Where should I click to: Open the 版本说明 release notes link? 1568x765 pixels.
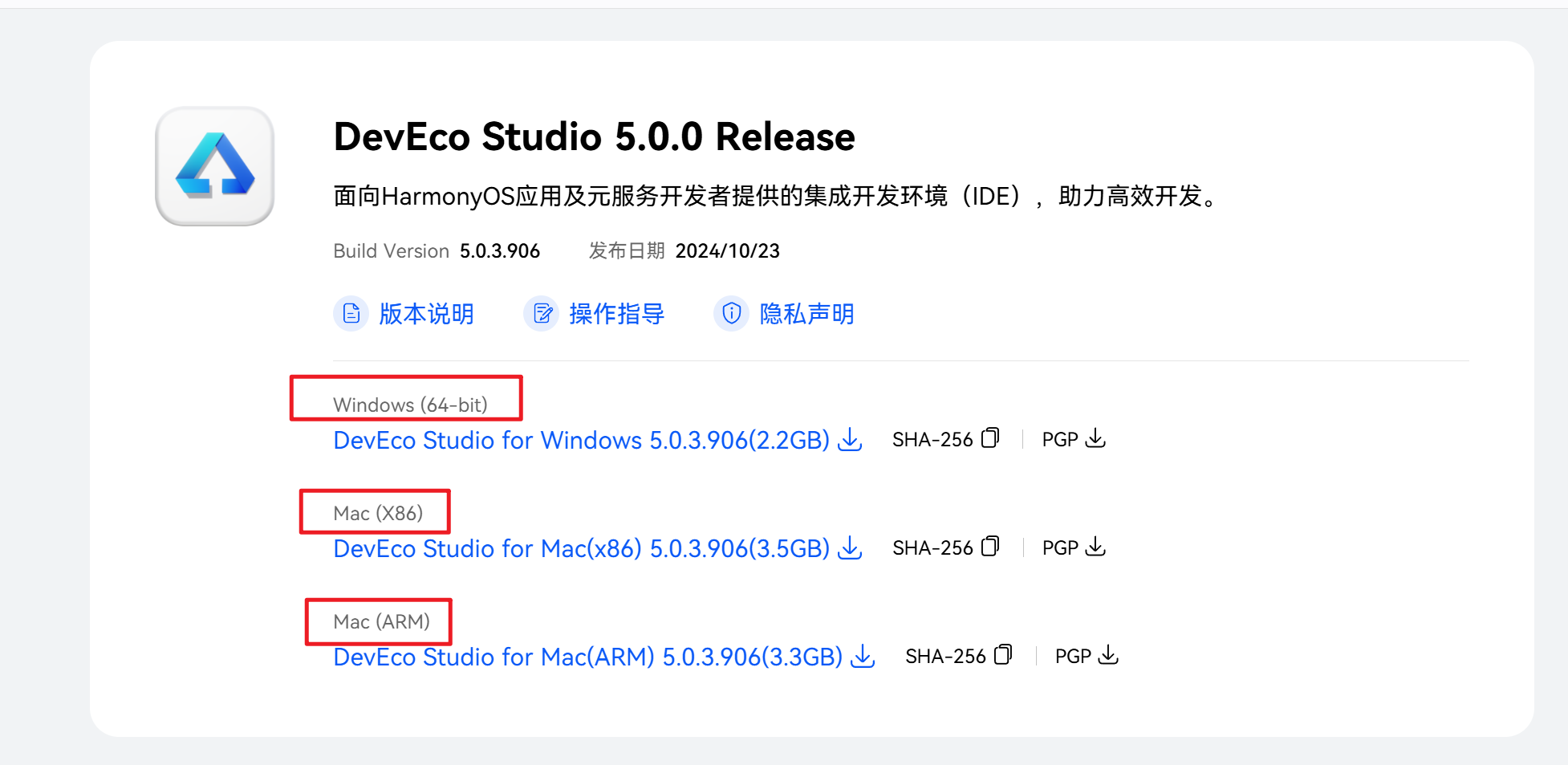coord(426,314)
